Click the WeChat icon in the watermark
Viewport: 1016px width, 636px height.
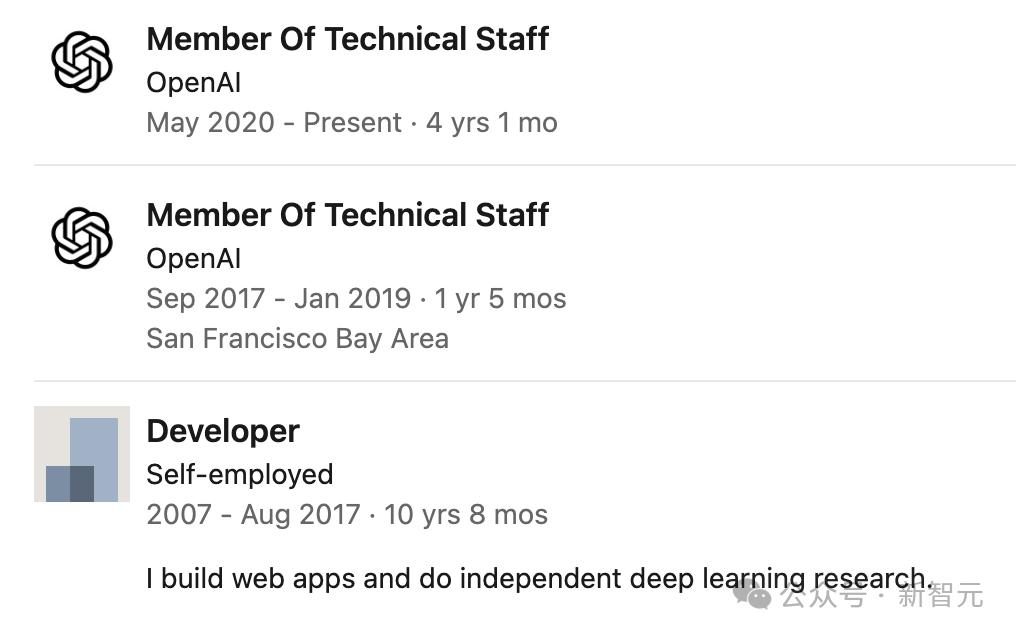point(752,593)
